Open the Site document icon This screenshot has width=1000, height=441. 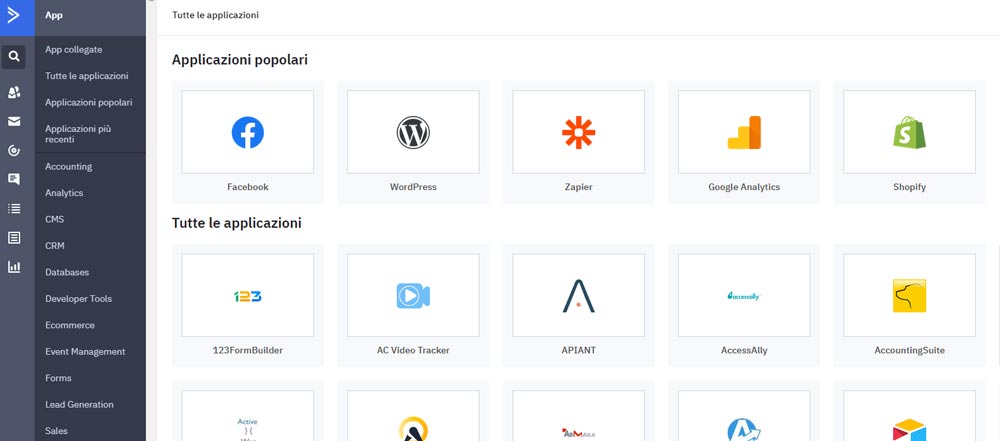point(14,237)
